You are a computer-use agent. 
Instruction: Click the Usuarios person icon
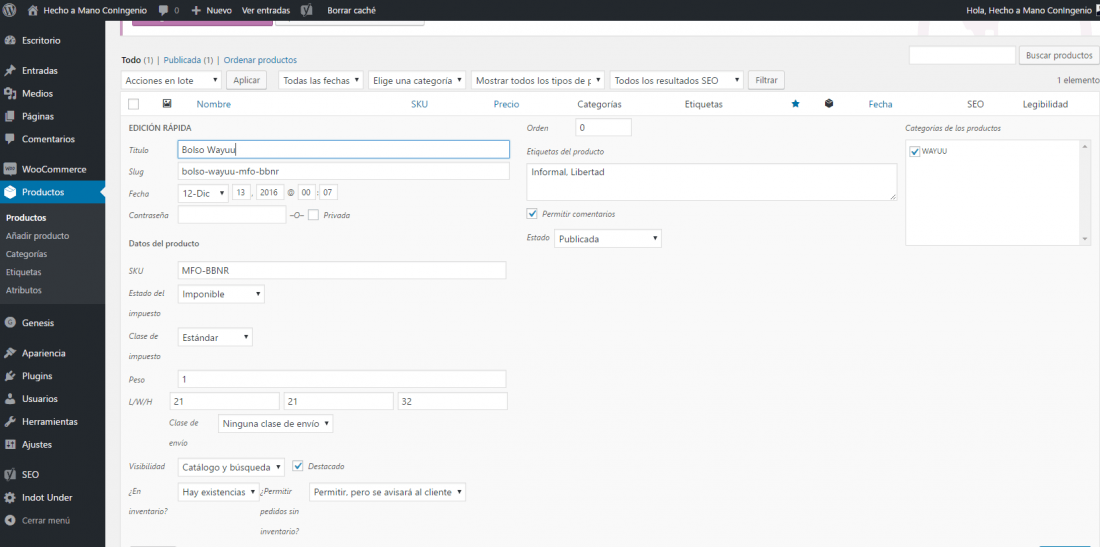click(10, 398)
